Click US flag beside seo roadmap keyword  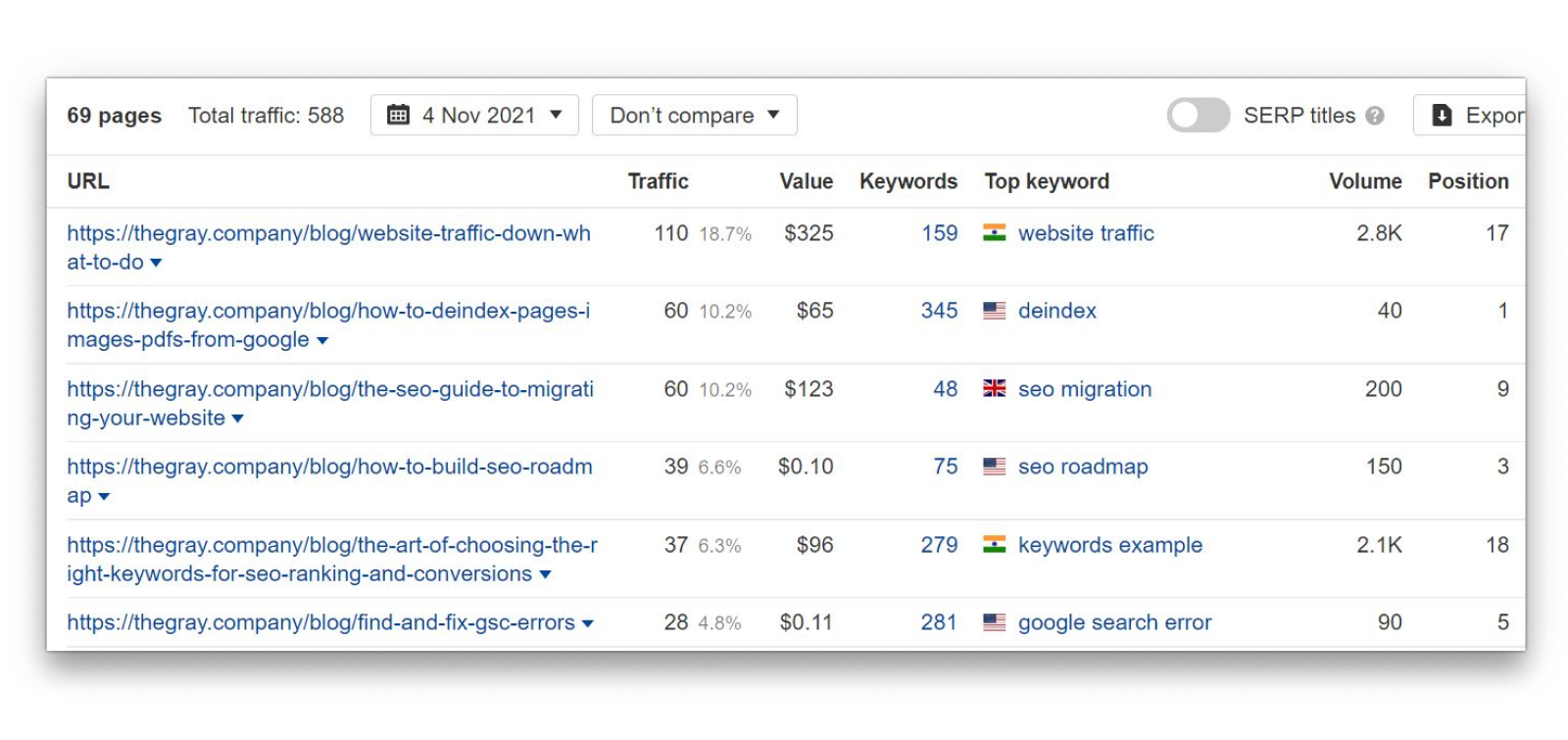[994, 467]
